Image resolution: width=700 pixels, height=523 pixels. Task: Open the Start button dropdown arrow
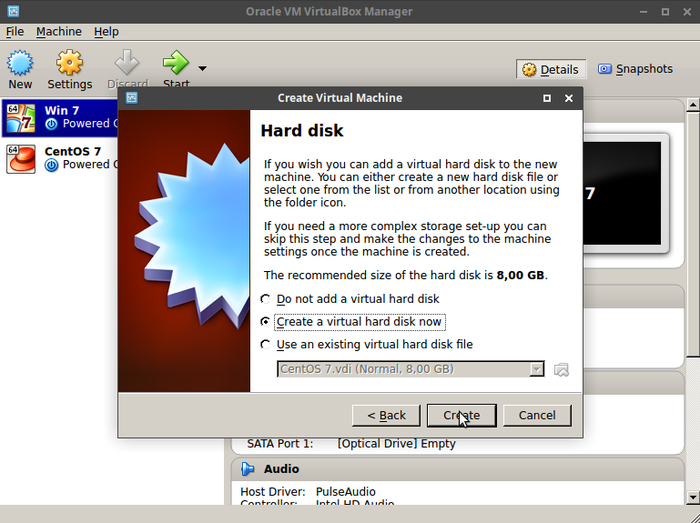pyautogui.click(x=202, y=68)
